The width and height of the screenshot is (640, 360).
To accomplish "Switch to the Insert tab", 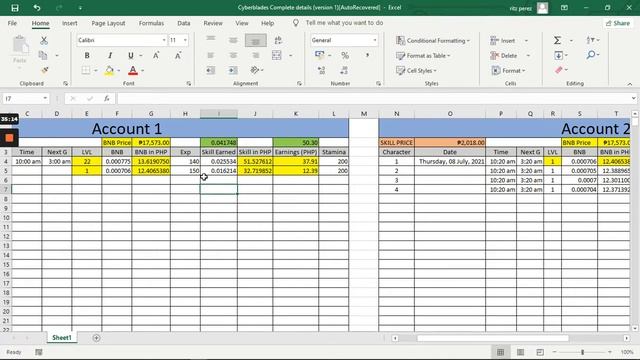I will [70, 23].
